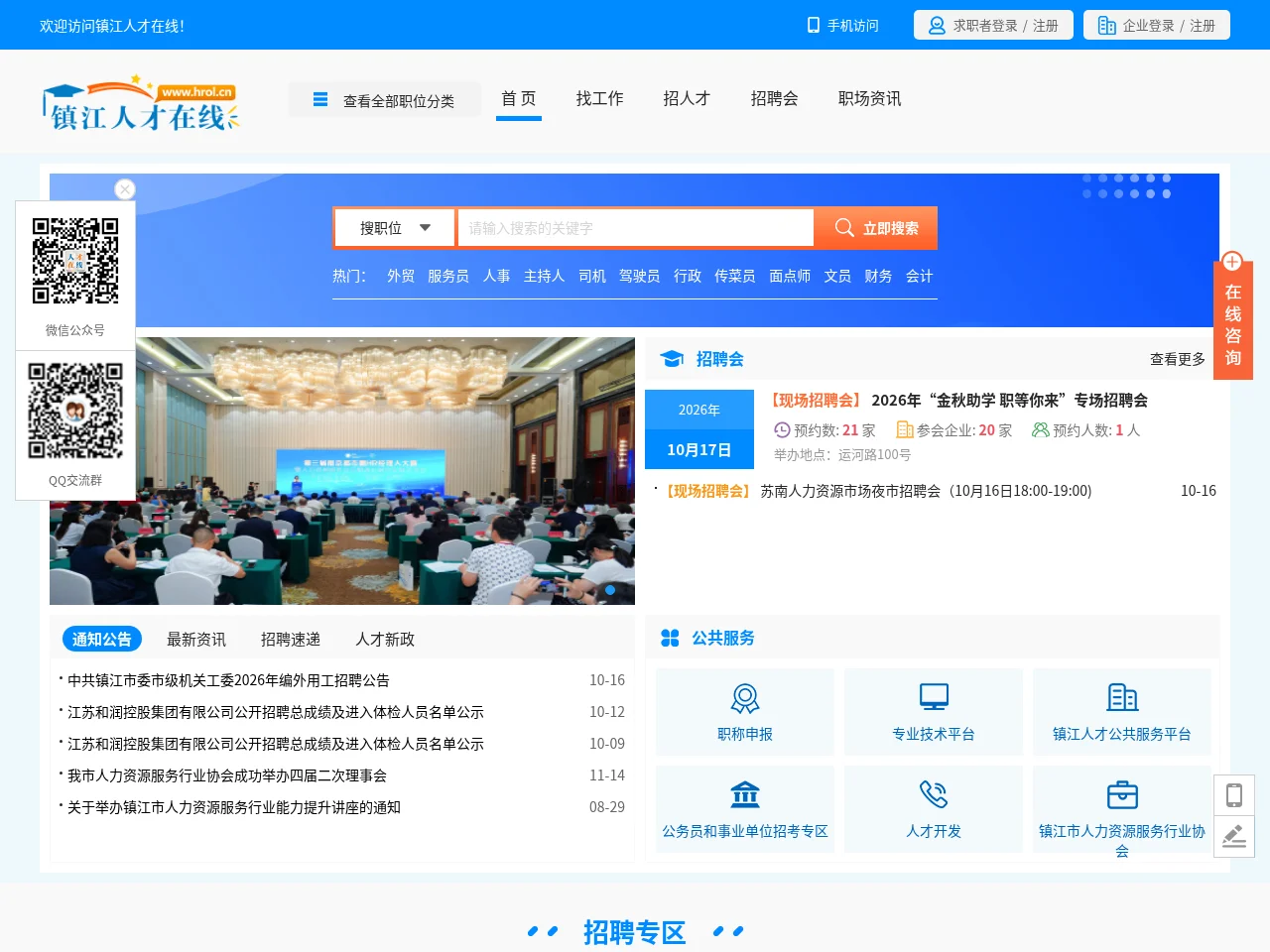Open 我市人力资源服务行业协会 council news
This screenshot has width=1270, height=952.
[227, 775]
